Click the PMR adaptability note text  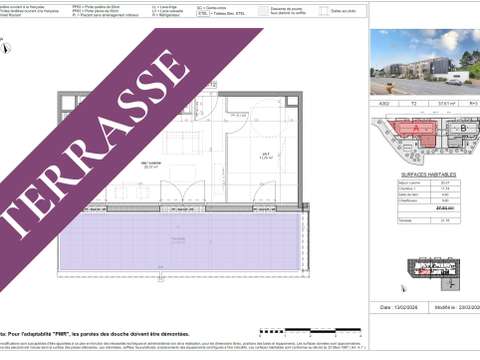click(95, 334)
